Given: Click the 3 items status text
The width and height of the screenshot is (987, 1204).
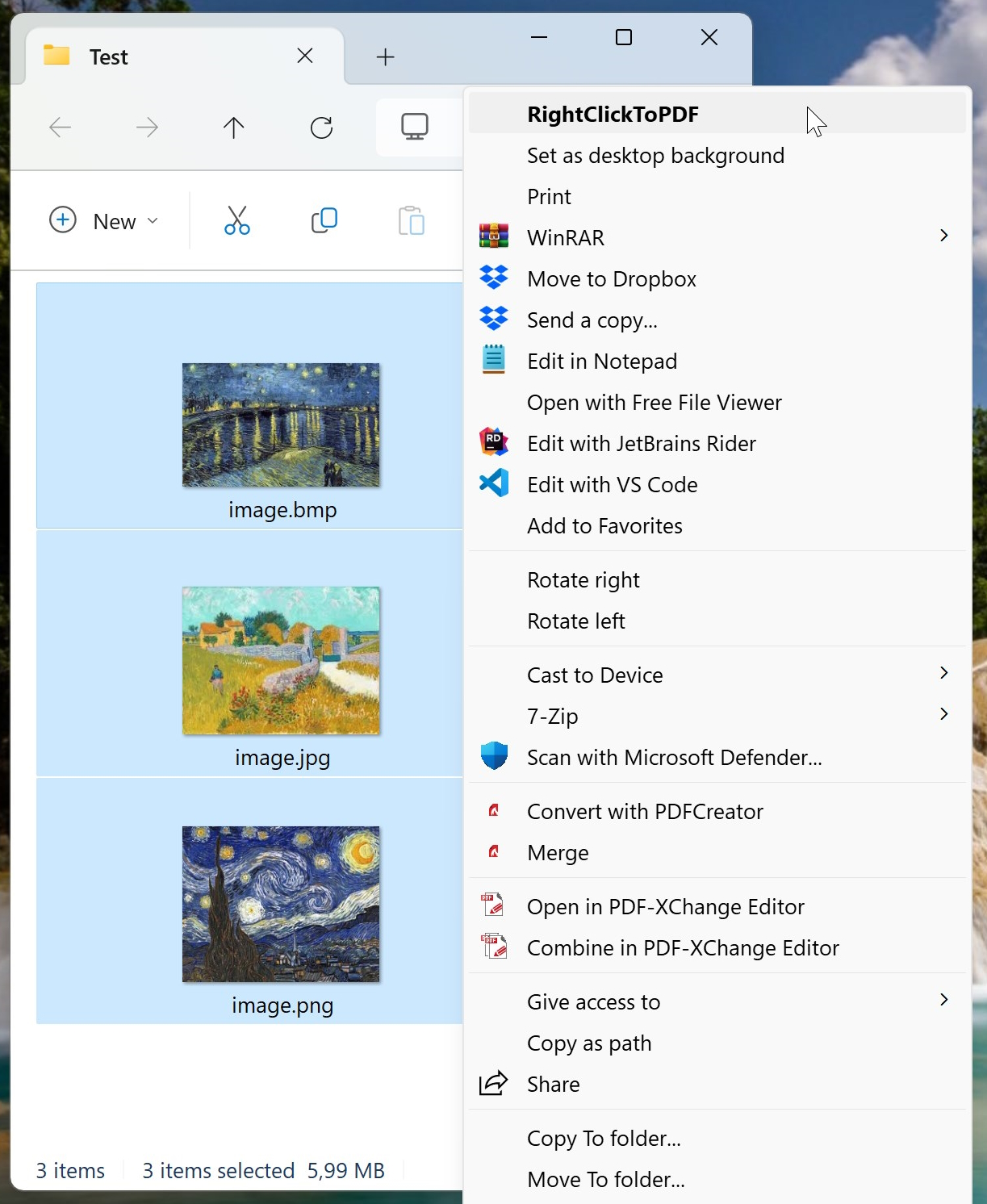Looking at the screenshot, I should (x=70, y=1170).
